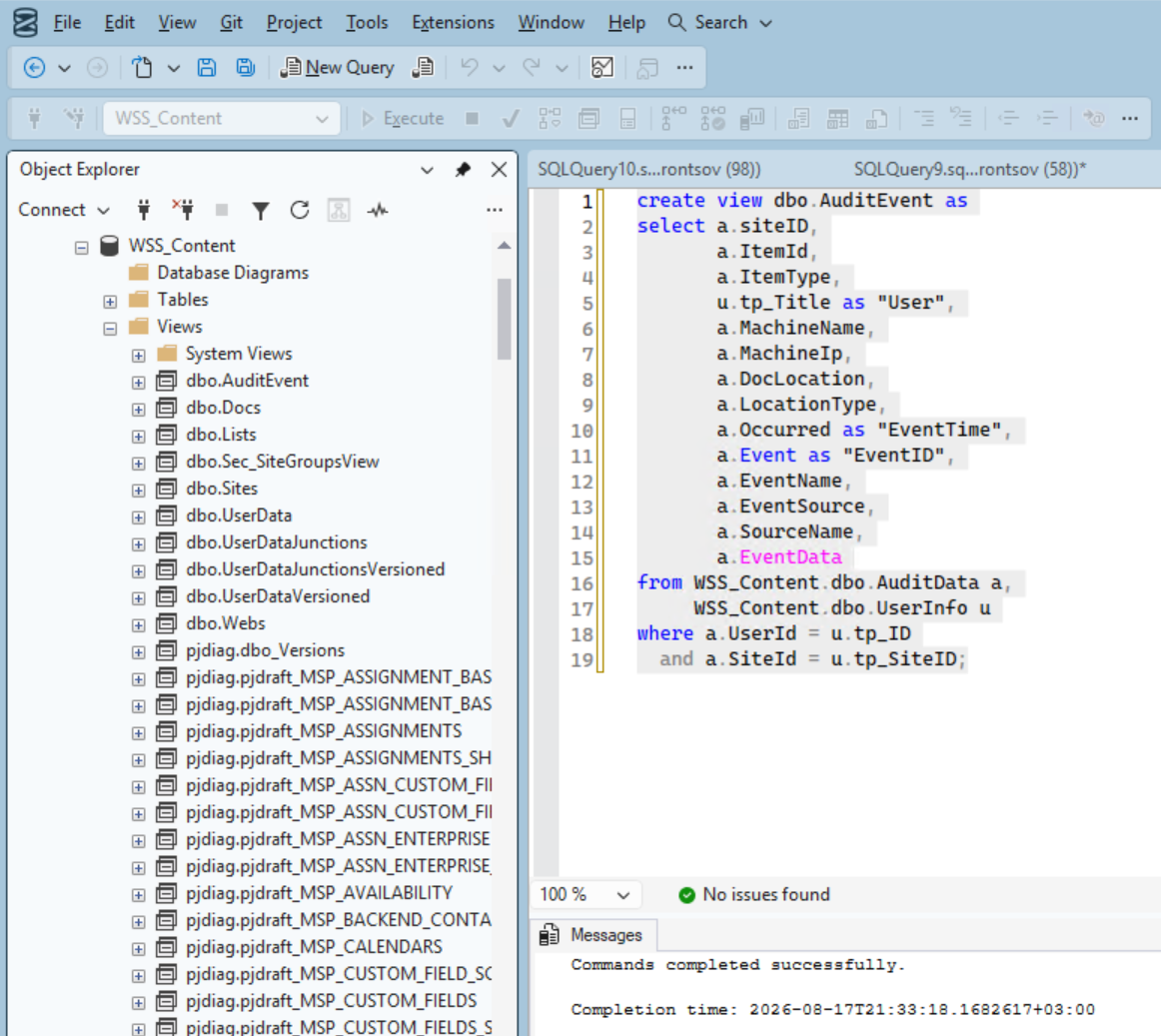The image size is (1161, 1036).
Task: Open the Activity Monitor chart icon
Action: pyautogui.click(x=602, y=67)
